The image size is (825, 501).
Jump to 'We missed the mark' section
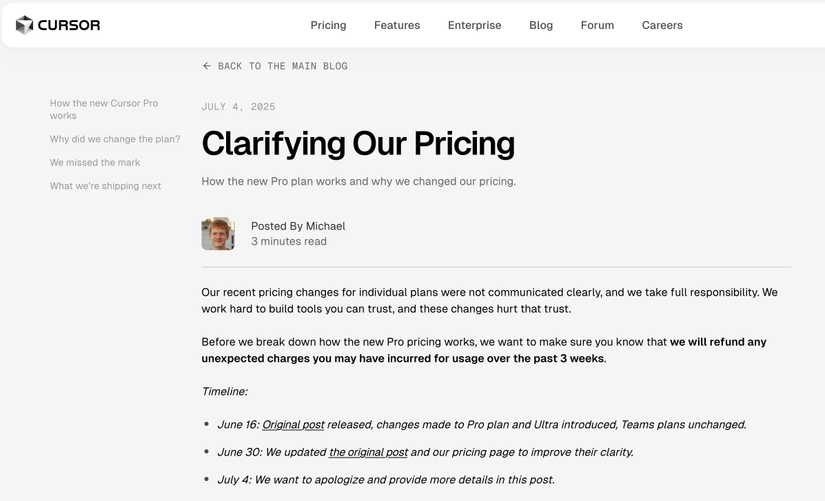pyautogui.click(x=95, y=163)
